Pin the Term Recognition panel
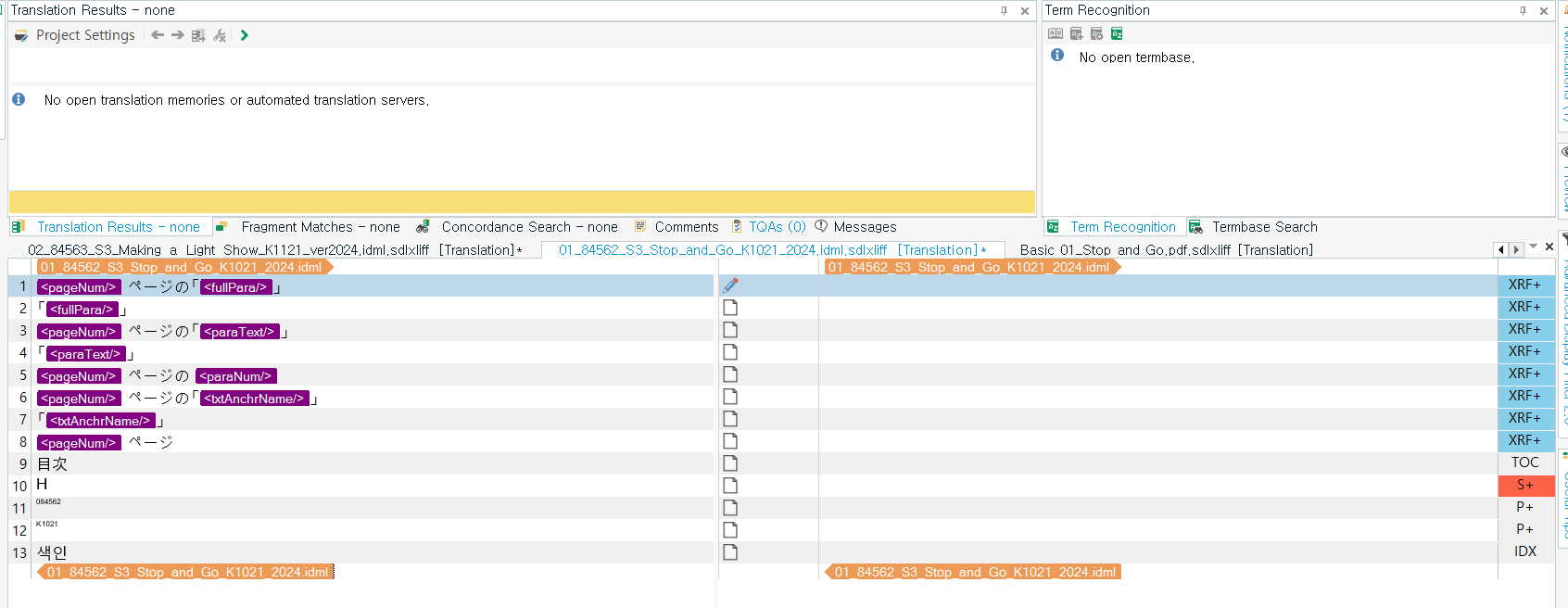 [x=1523, y=11]
